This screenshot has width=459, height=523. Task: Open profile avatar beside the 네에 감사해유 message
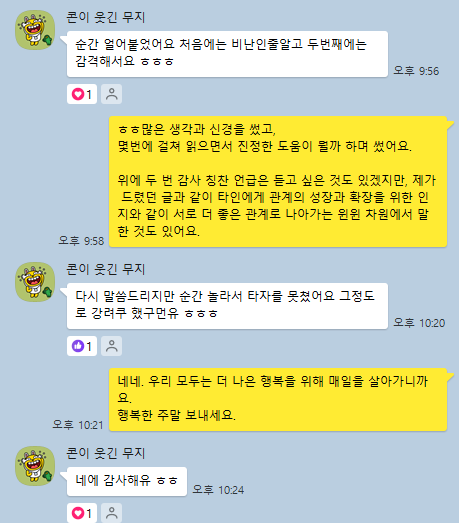point(35,466)
